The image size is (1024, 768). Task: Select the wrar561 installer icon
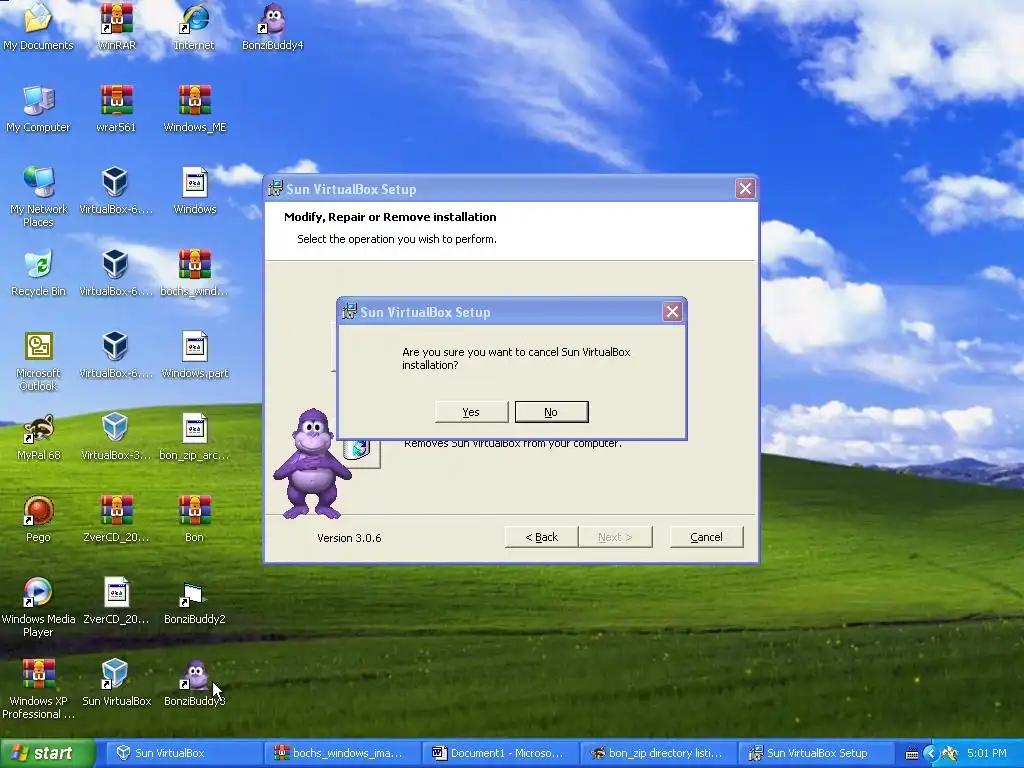[116, 109]
